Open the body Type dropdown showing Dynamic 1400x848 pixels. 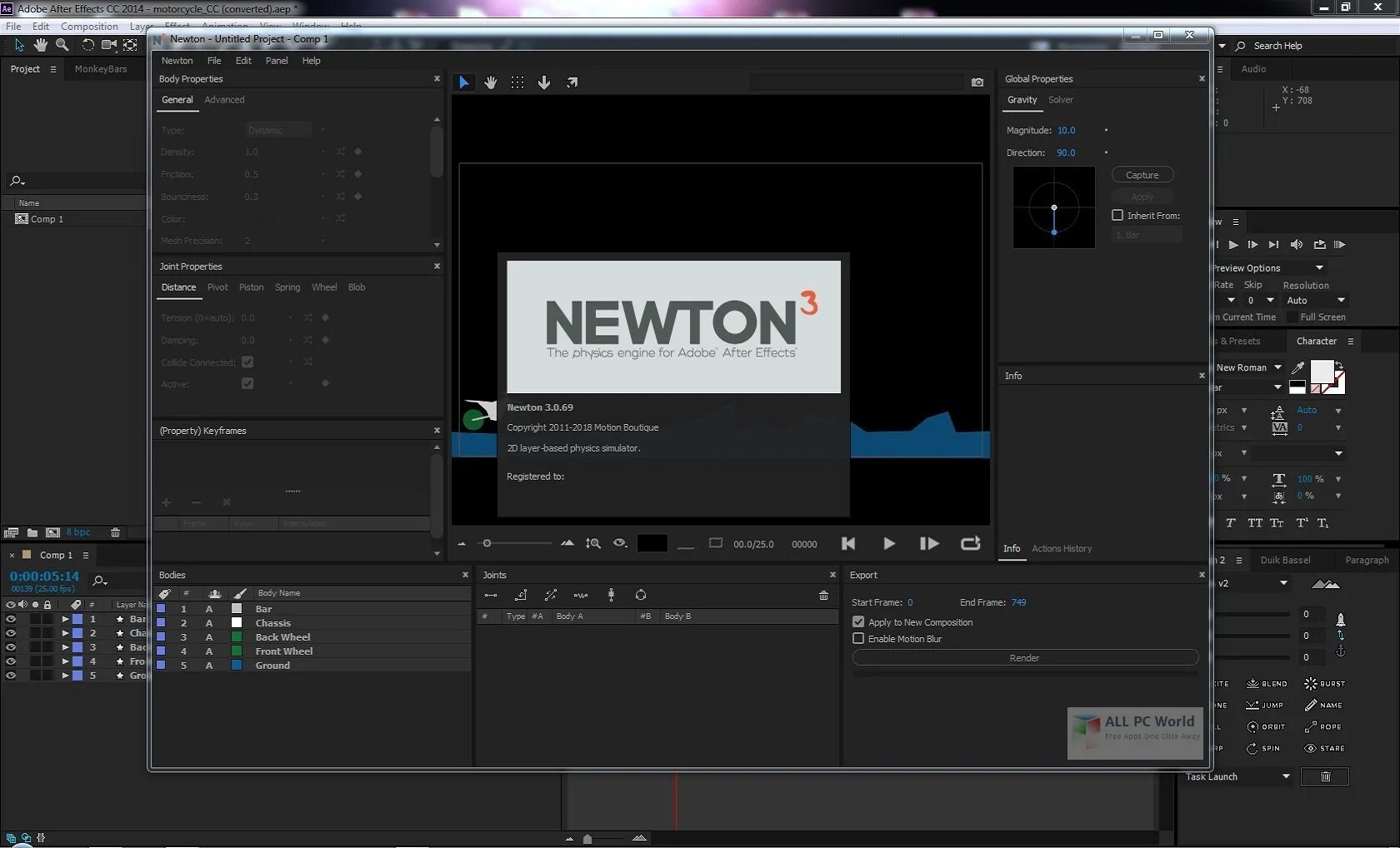pyautogui.click(x=278, y=130)
